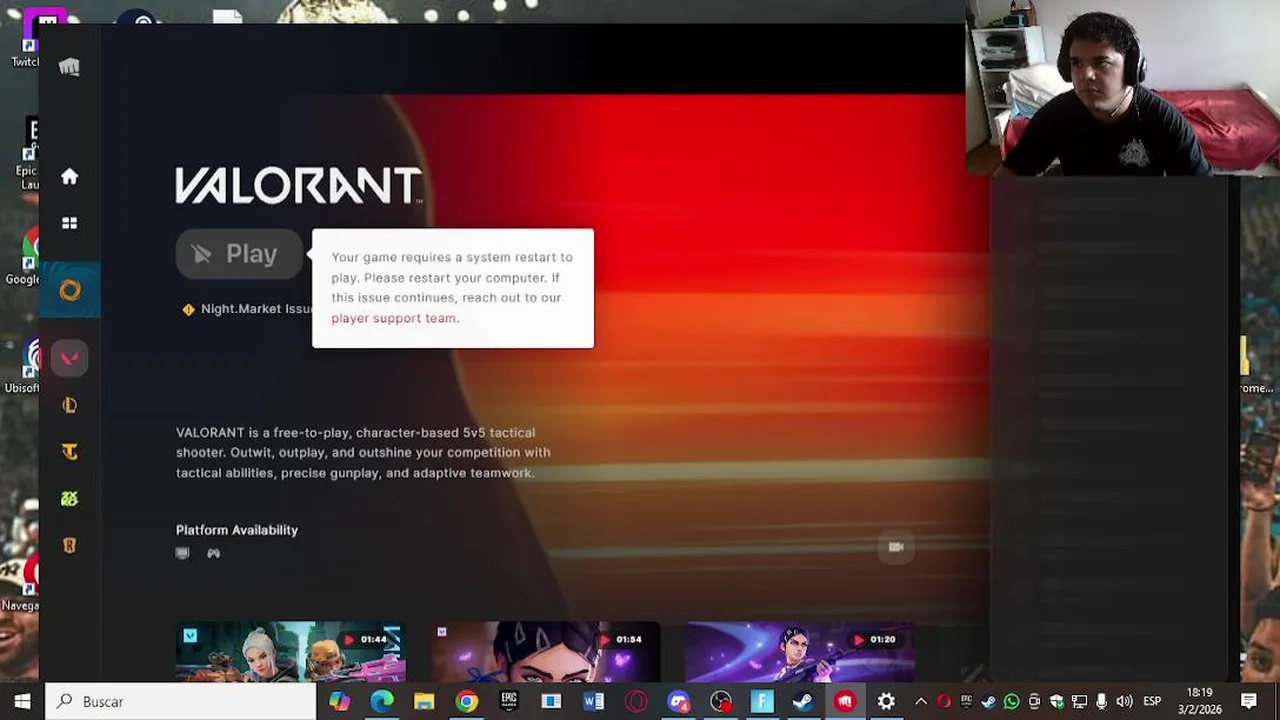Open Steam from the taskbar
Image resolution: width=1280 pixels, height=720 pixels.
[x=803, y=701]
